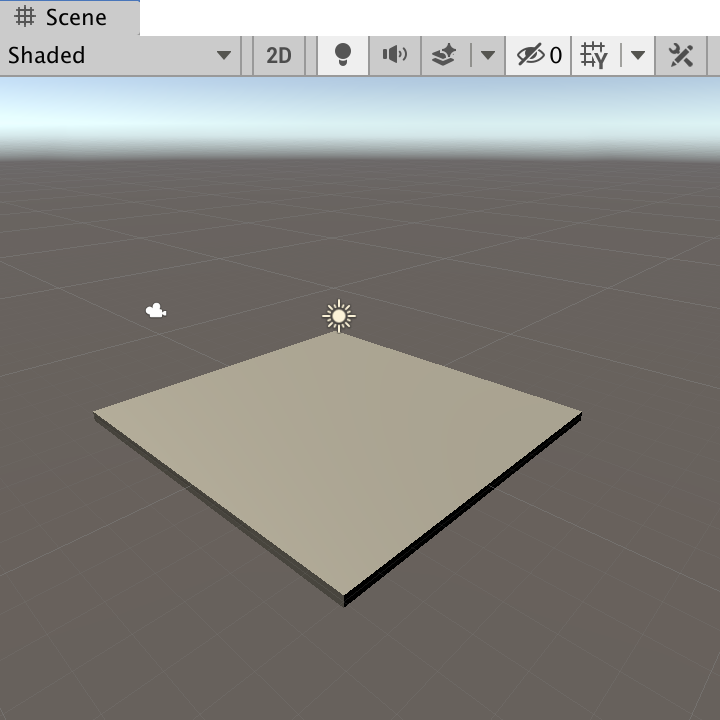Toggle hidden objects visibility eye icon
Screen dimensions: 720x720
(x=530, y=55)
